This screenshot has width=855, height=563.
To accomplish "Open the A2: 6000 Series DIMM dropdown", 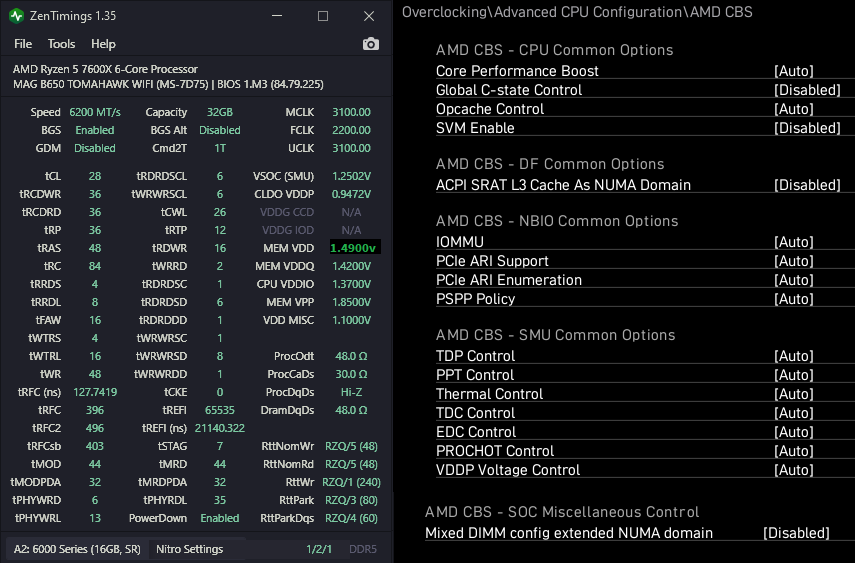I will pos(77,549).
